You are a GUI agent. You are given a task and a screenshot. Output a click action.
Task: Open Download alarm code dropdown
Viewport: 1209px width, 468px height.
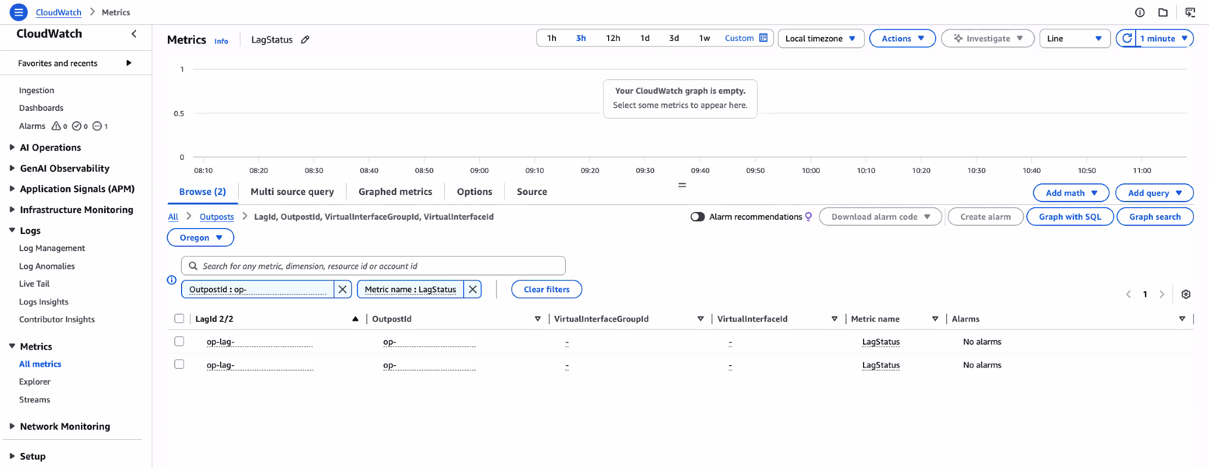(x=880, y=217)
